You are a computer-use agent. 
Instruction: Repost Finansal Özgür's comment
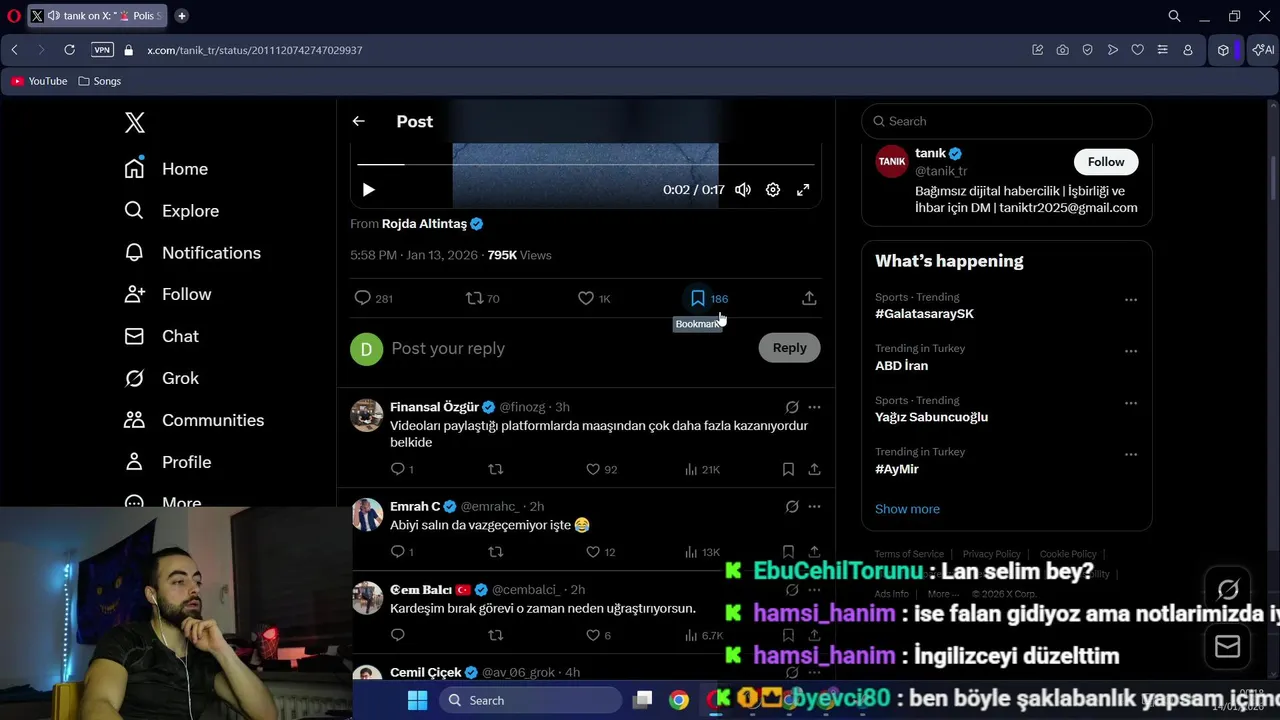tap(495, 469)
